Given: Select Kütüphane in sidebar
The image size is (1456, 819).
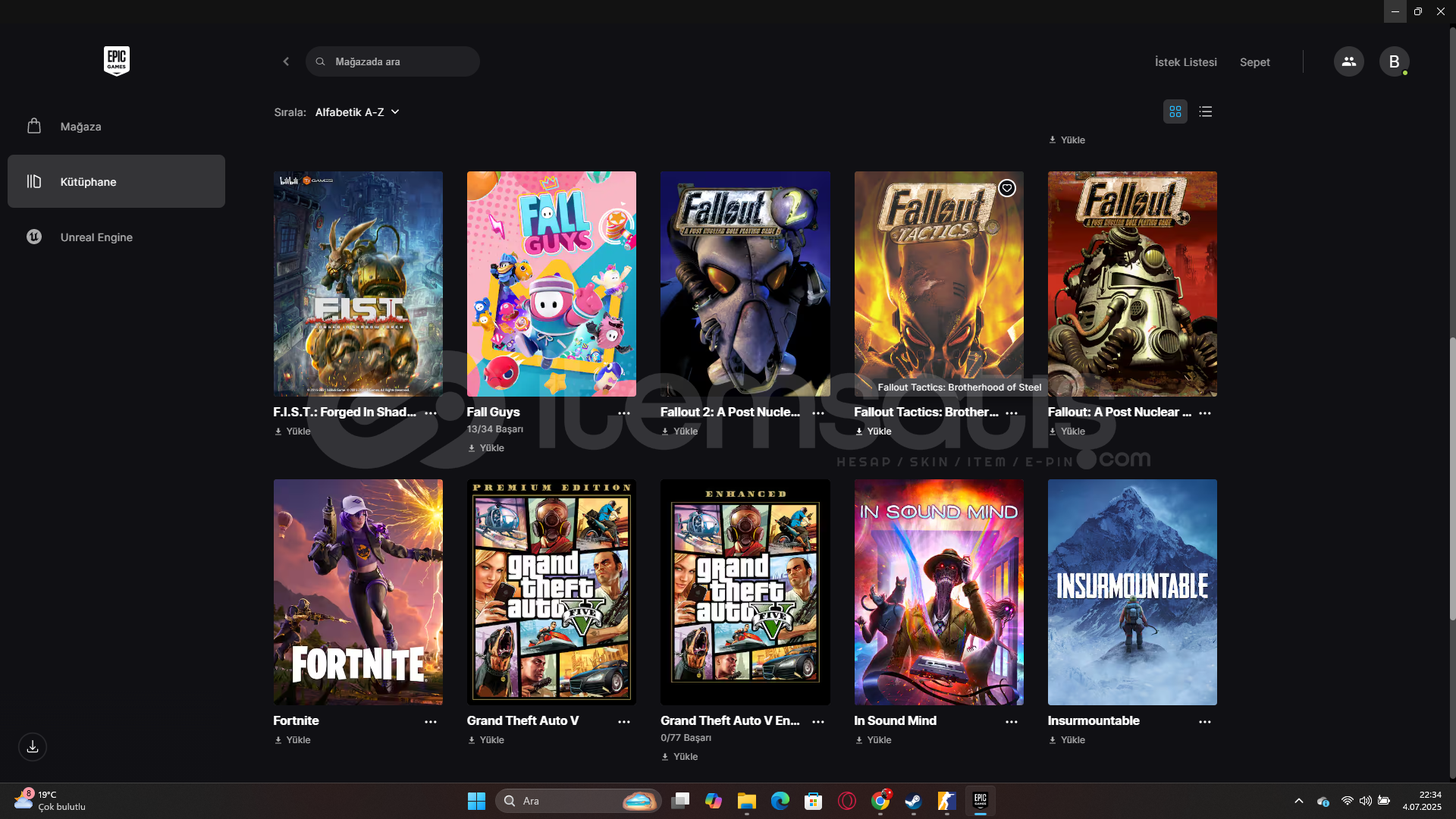Looking at the screenshot, I should [x=116, y=181].
